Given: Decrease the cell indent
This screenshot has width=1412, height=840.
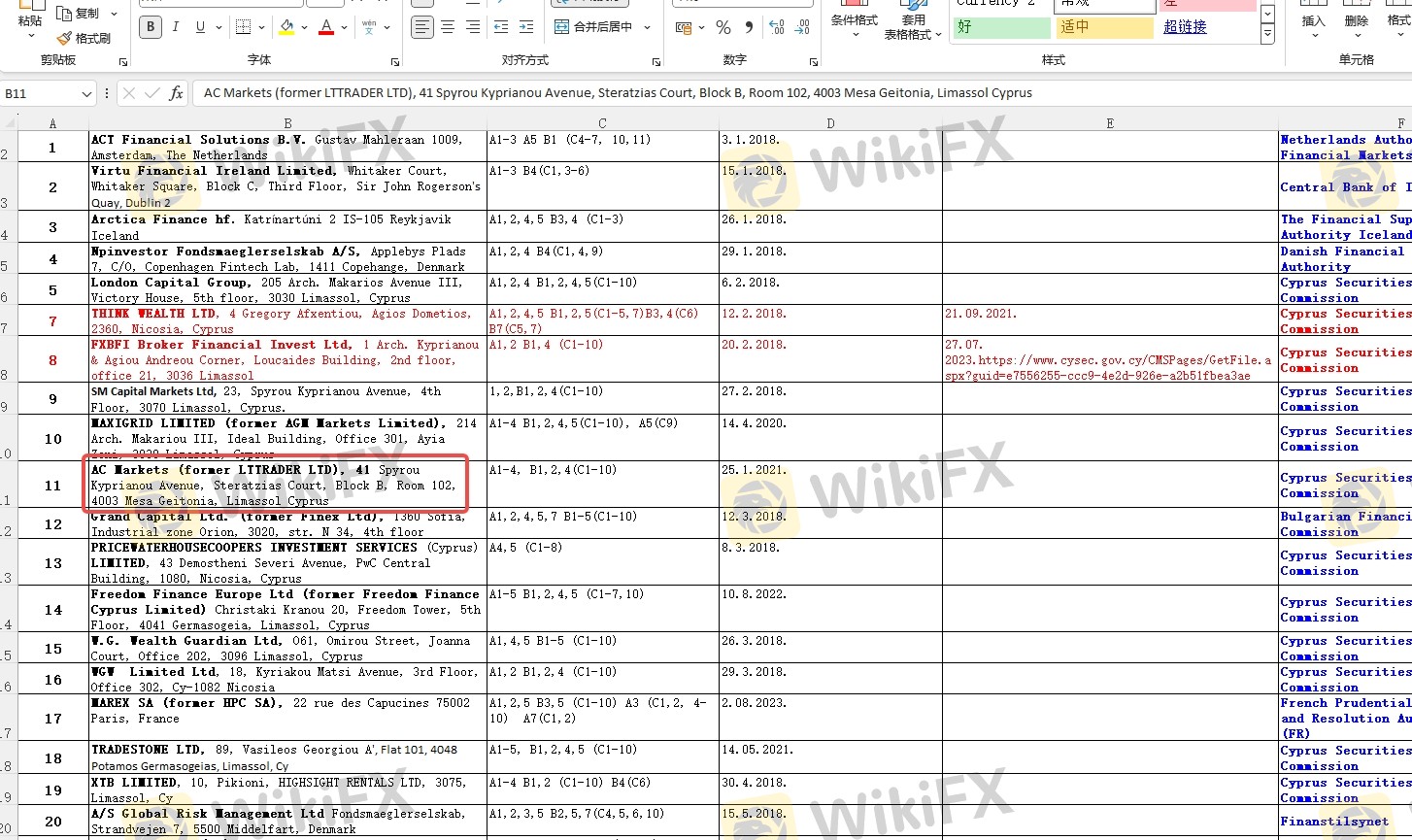Looking at the screenshot, I should pos(501,27).
